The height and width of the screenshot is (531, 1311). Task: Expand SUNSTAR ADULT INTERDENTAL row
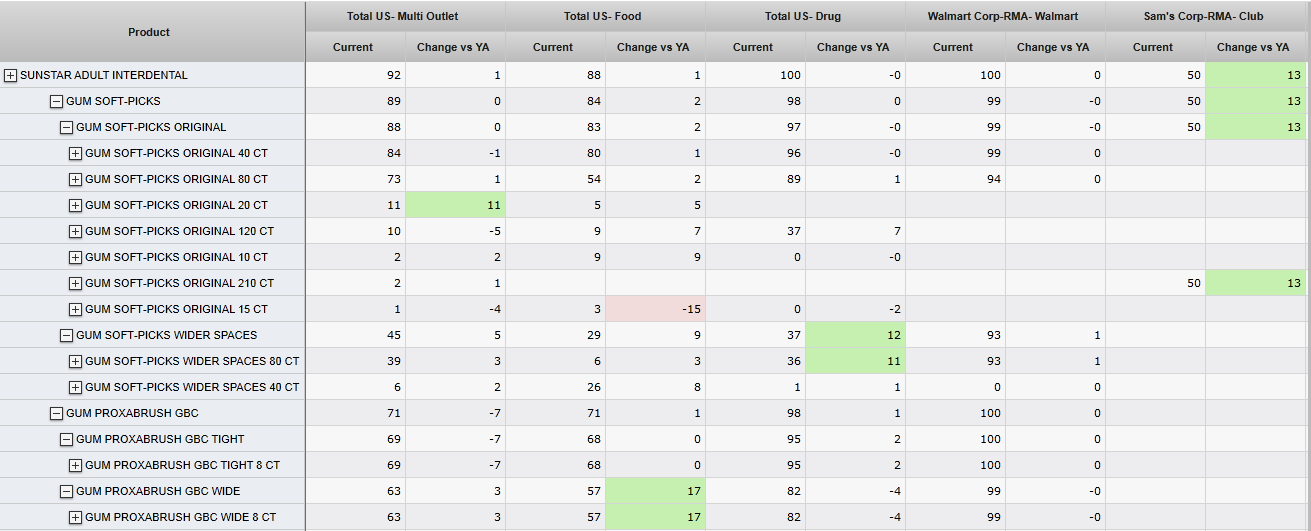pos(11,75)
